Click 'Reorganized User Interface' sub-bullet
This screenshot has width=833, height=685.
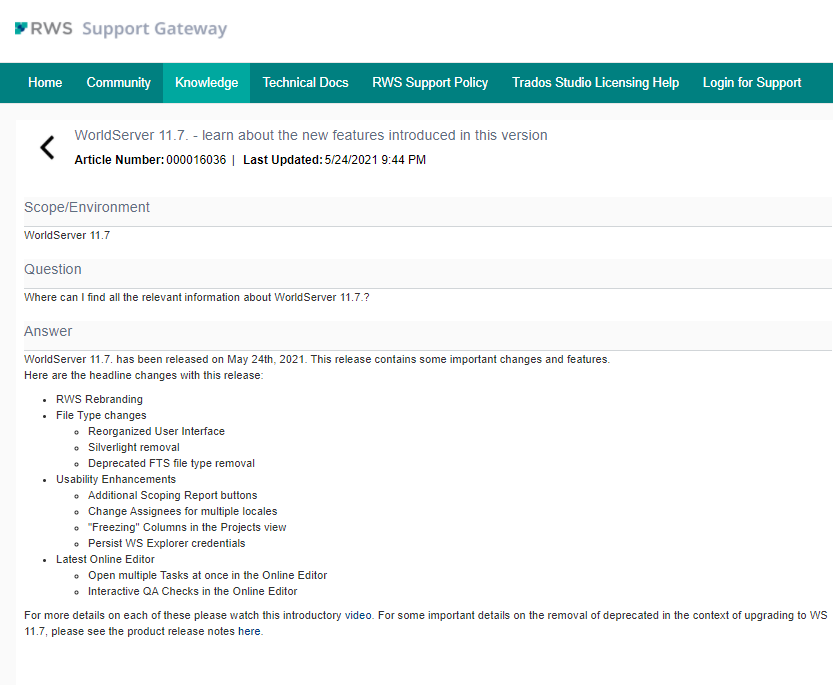[x=156, y=432]
